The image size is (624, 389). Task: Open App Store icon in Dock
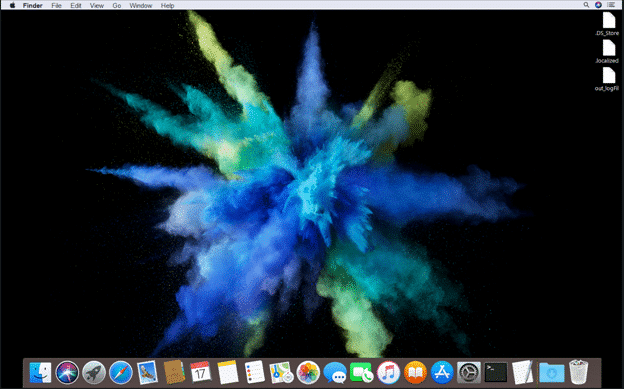pos(442,373)
